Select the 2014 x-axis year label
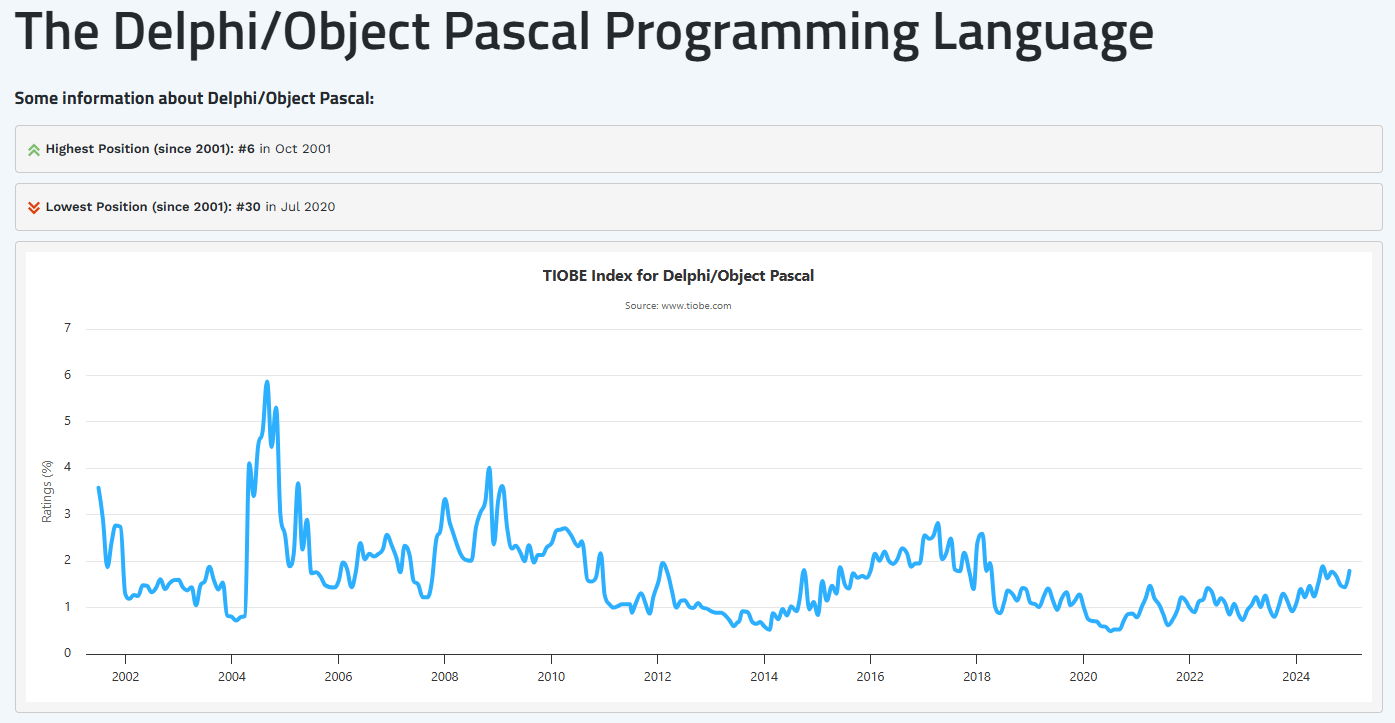The height and width of the screenshot is (723, 1395). tap(764, 676)
